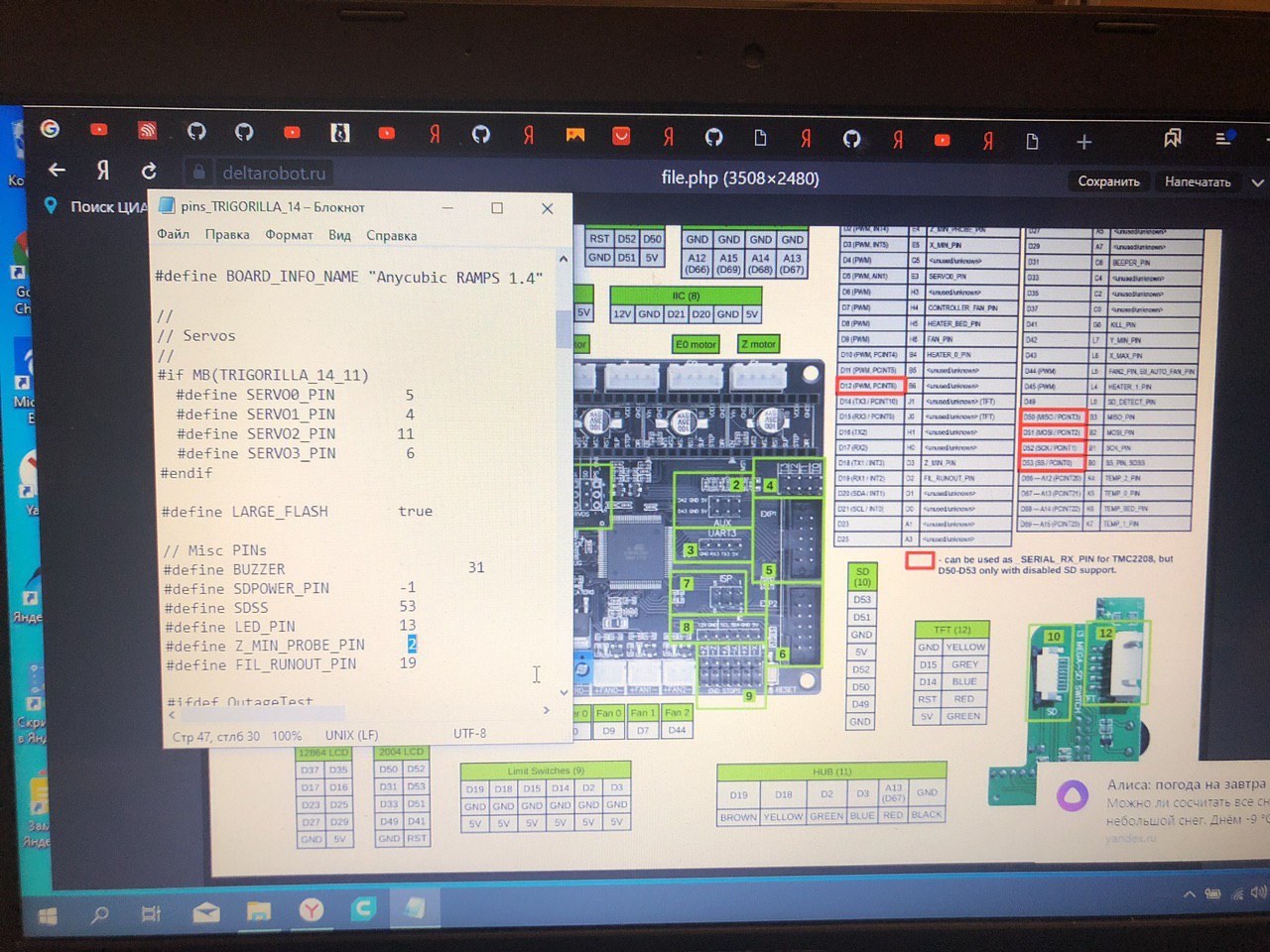Open the browser bookmarks icon
Viewport: 1270px width, 952px height.
(1172, 138)
